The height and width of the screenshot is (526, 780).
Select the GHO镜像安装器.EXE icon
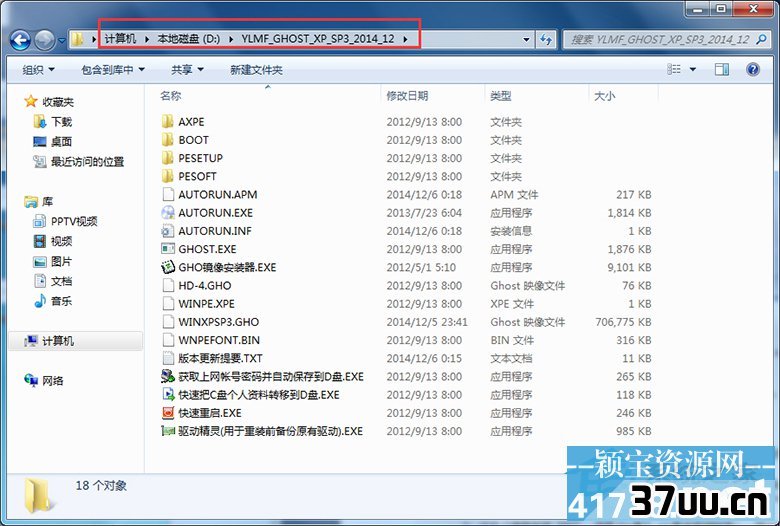(x=168, y=267)
